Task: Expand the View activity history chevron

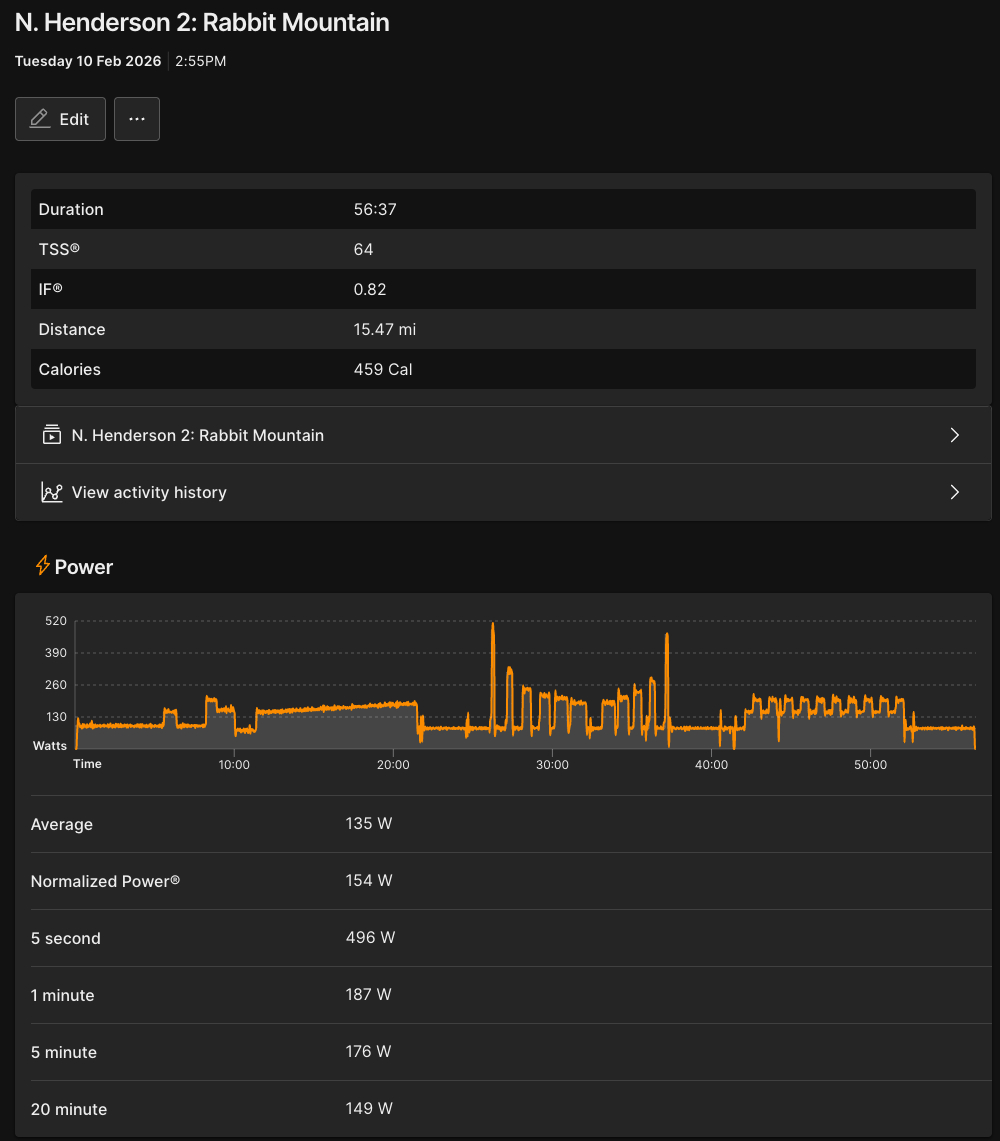Action: [x=954, y=492]
